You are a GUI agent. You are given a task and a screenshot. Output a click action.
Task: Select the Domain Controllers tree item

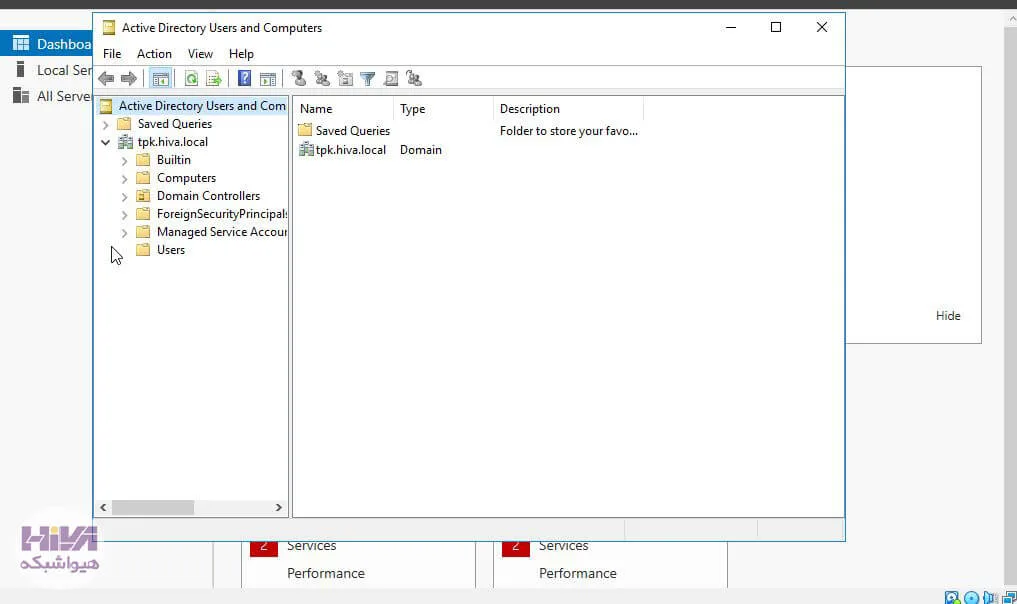click(x=208, y=196)
